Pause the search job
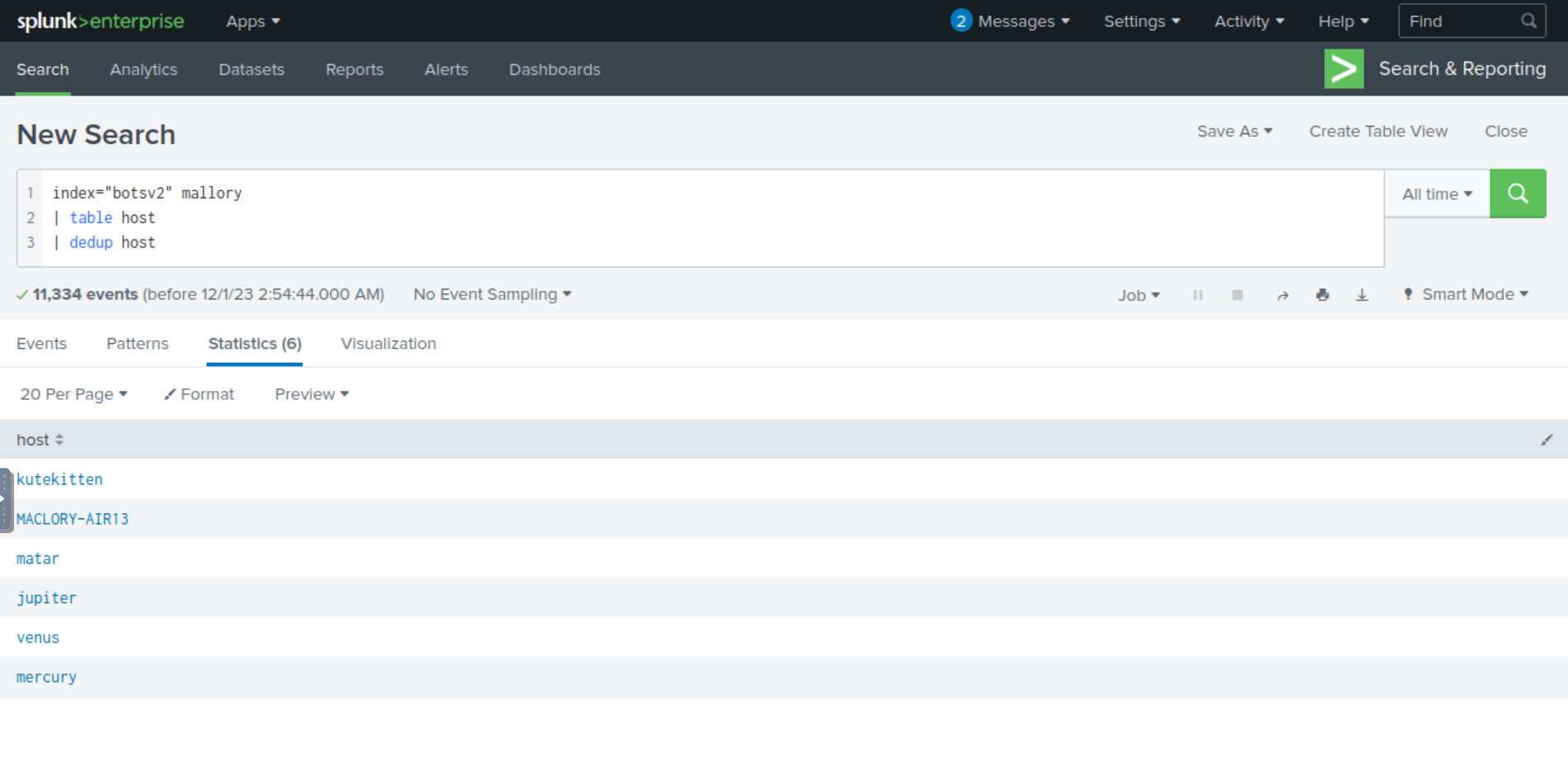This screenshot has width=1568, height=771. tap(1198, 295)
